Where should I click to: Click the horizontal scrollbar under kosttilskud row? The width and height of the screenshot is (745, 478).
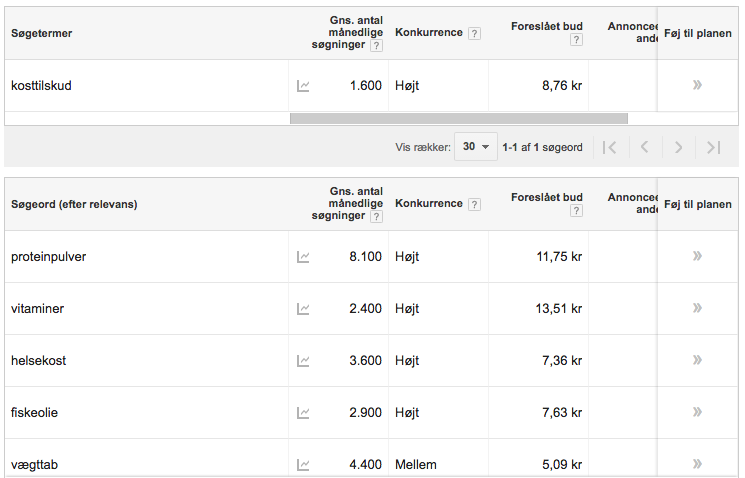click(x=458, y=118)
